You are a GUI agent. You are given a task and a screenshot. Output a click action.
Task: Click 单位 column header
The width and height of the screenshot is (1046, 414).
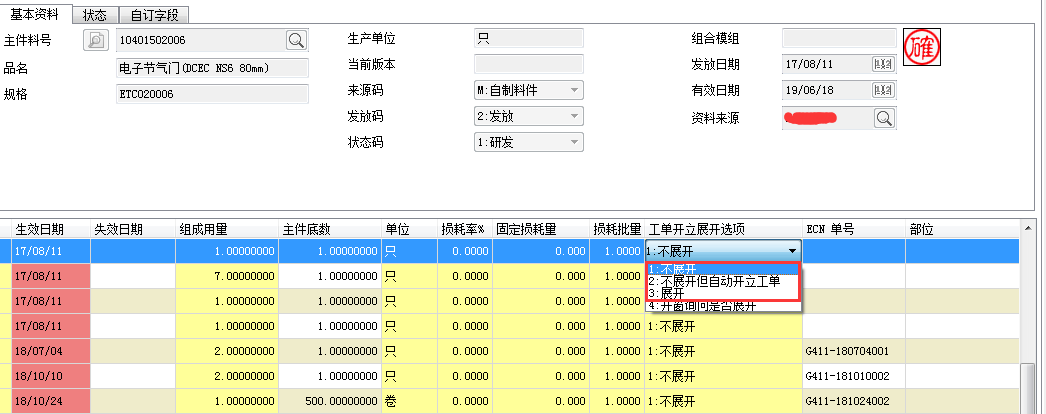point(409,229)
